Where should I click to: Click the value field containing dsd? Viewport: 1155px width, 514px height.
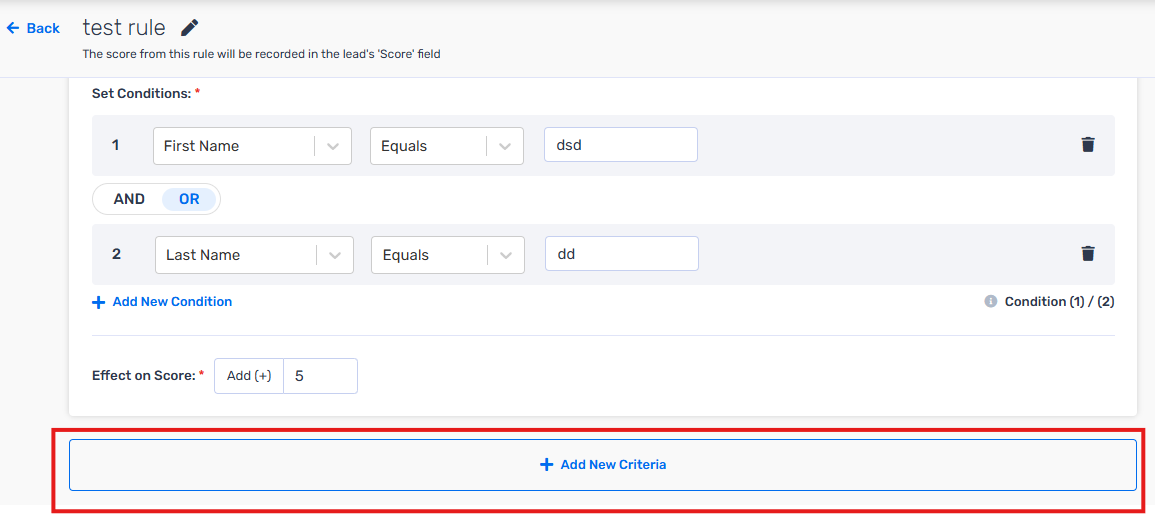(x=621, y=145)
